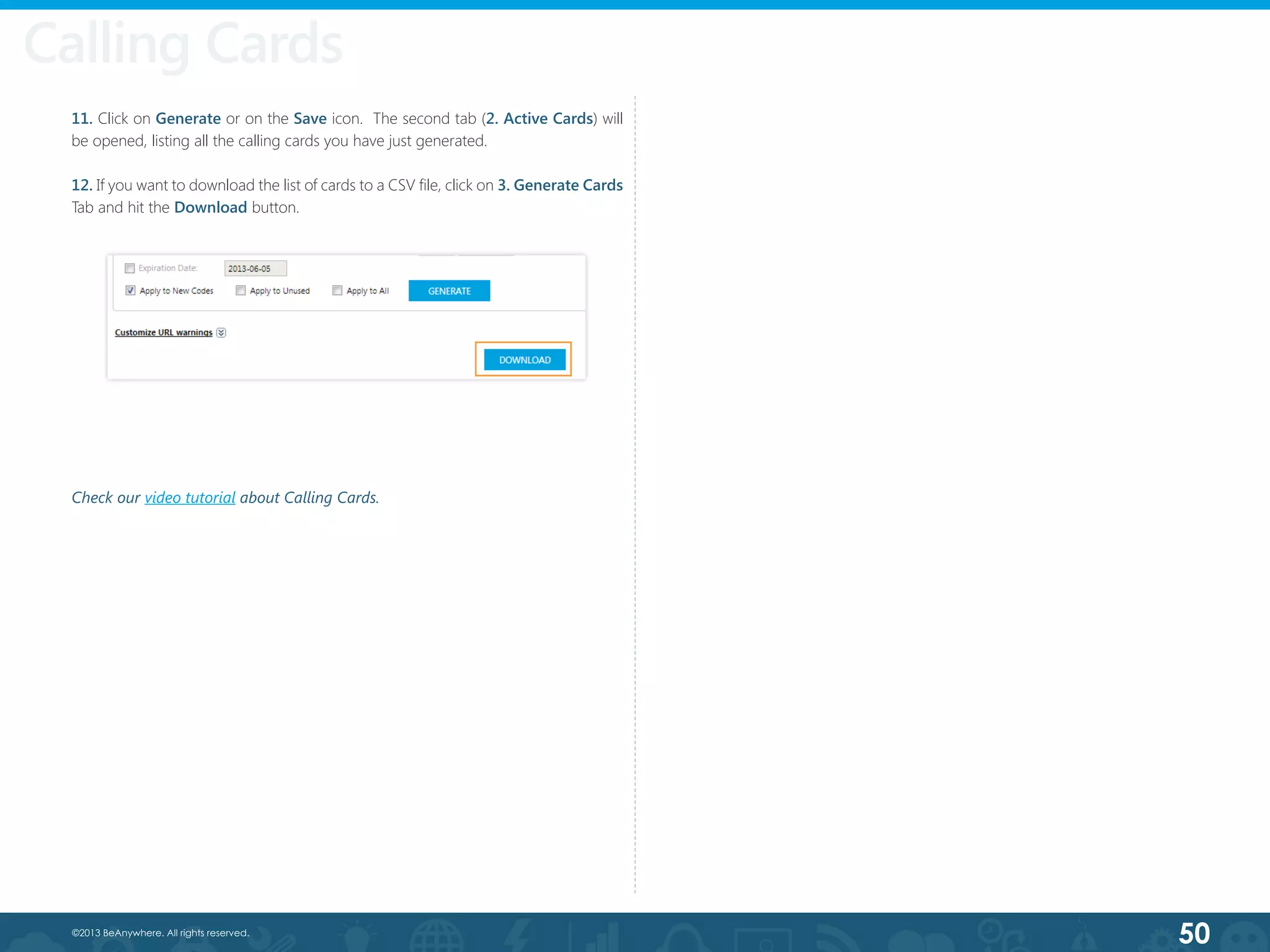
Task: Click the Customize URL warnings link text
Action: pos(163,333)
